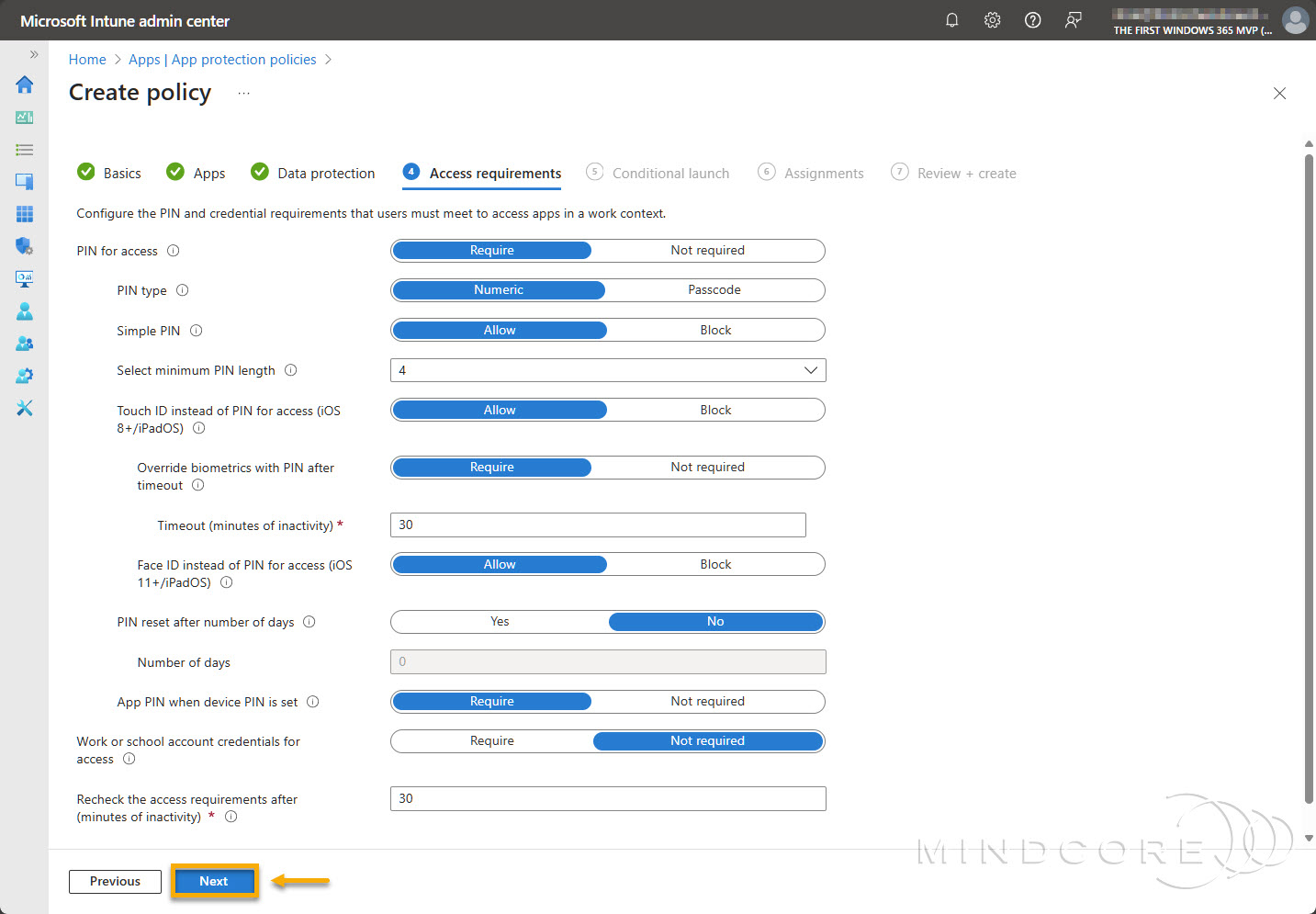Open the help question mark icon

[1033, 20]
